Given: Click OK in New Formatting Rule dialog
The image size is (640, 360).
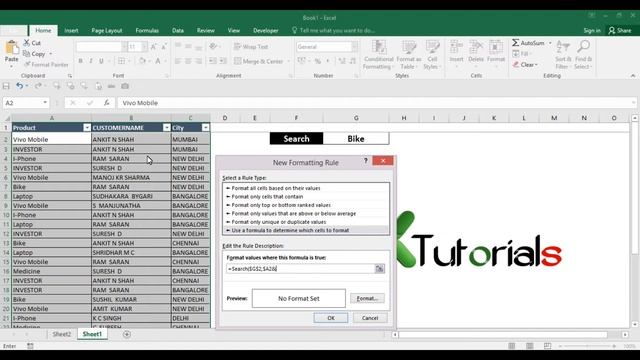Looking at the screenshot, I should click(x=331, y=318).
